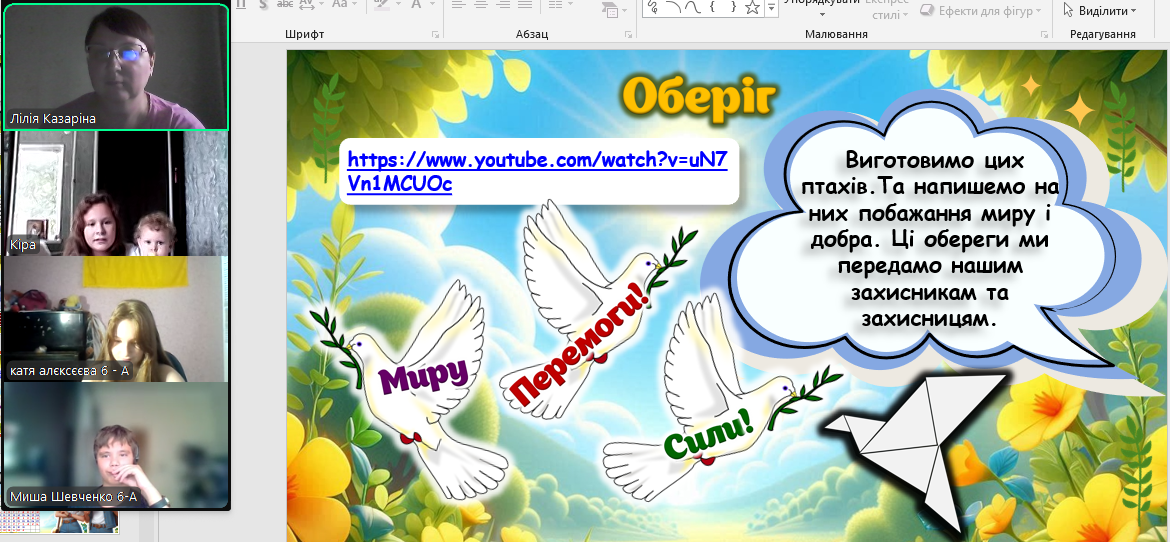Open Абзац dialog launcher
Image resolution: width=1170 pixels, height=542 pixels.
point(628,34)
